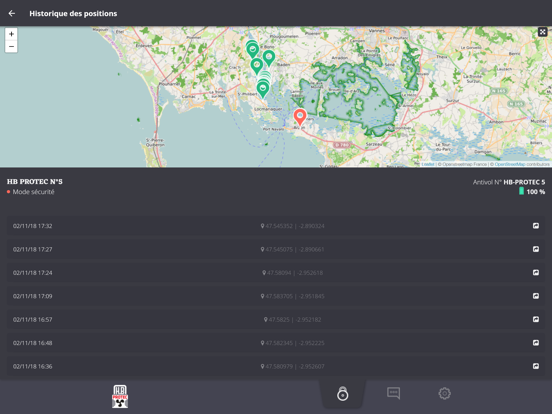The height and width of the screenshot is (414, 552).
Task: Open the OpenStreetMap contributors link
Action: click(x=510, y=164)
